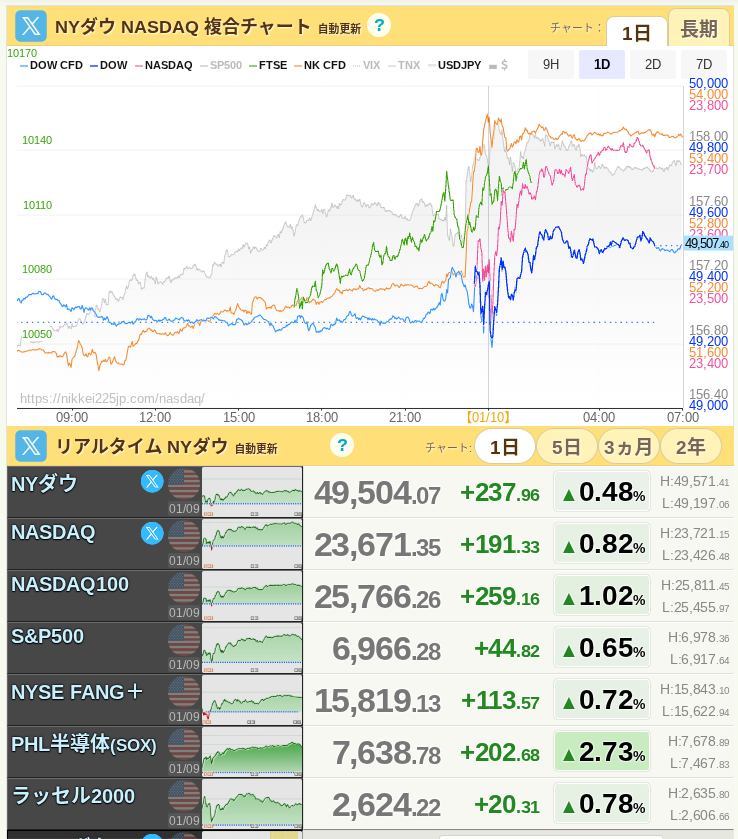Switch composite chart to 長期 tab
This screenshot has height=839, width=738.
coord(699,30)
